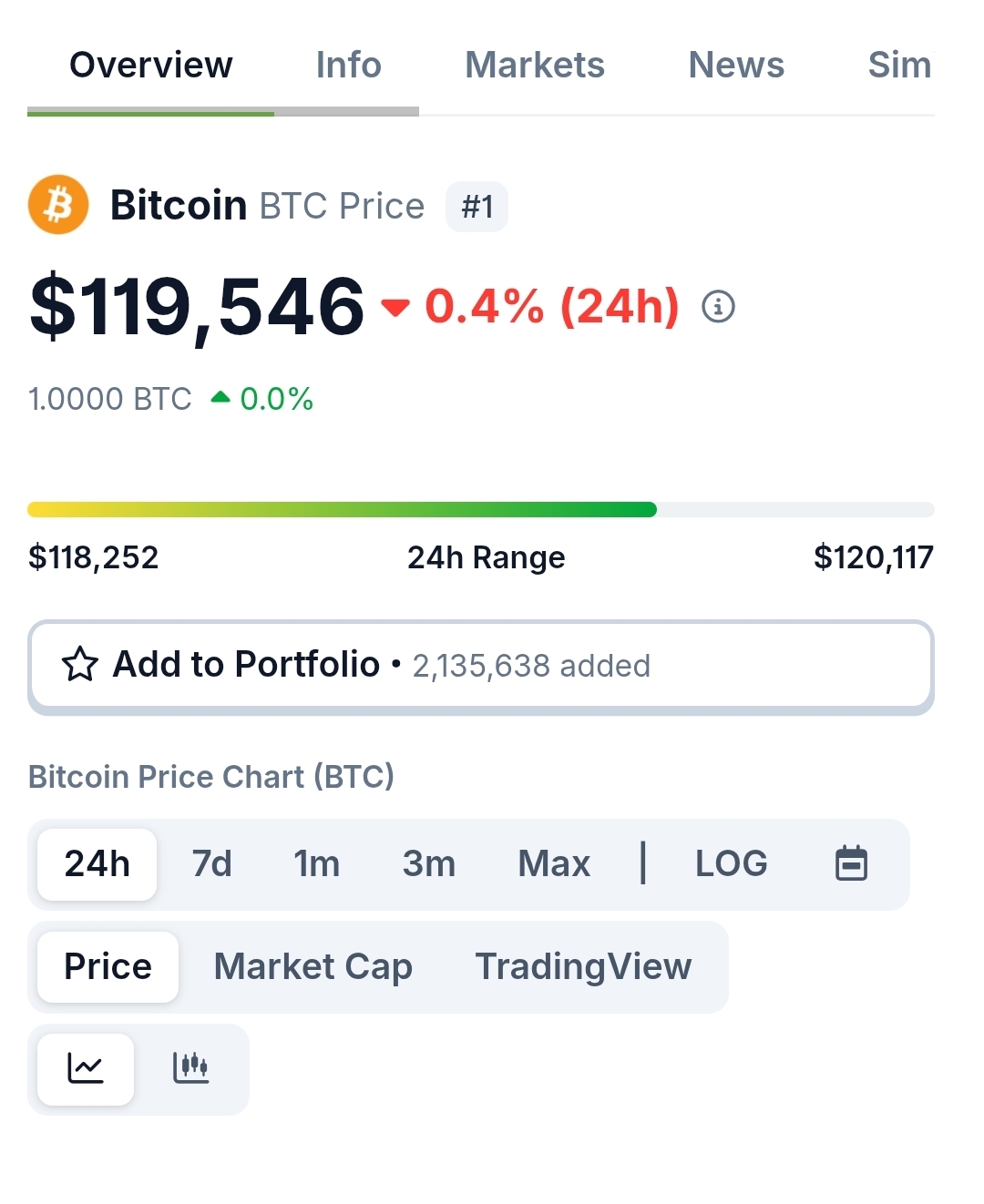Switch to the News tab

point(736,65)
